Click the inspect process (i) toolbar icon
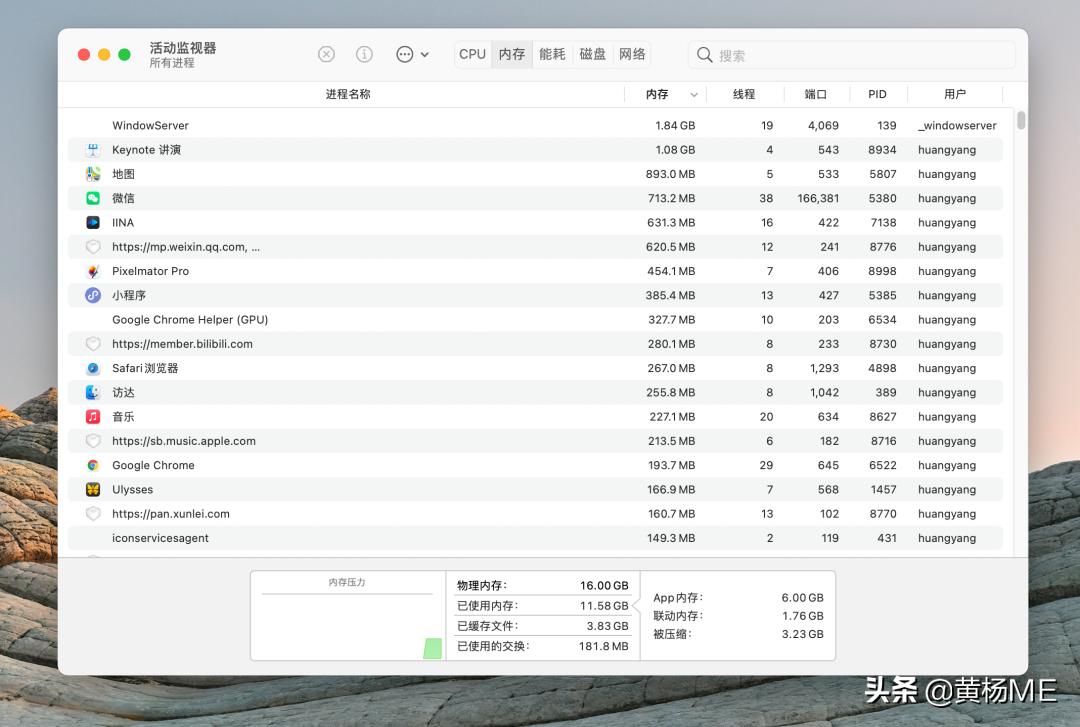This screenshot has height=727, width=1080. point(364,54)
